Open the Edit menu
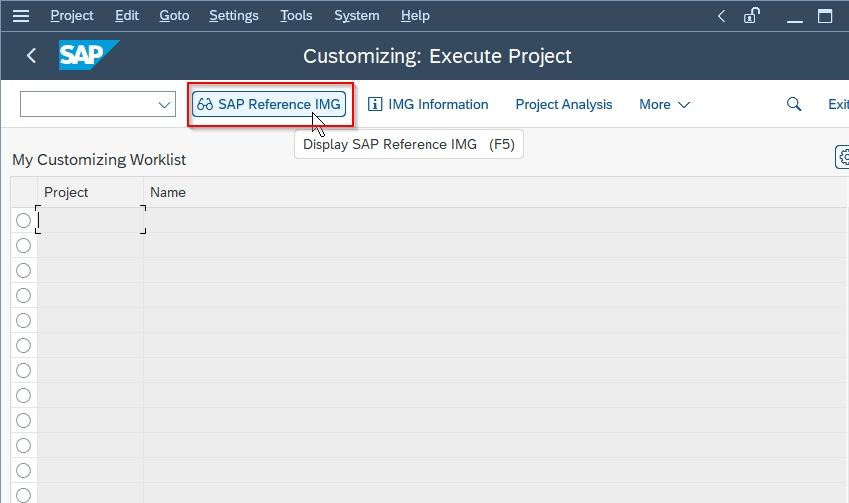The width and height of the screenshot is (849, 503). 127,16
